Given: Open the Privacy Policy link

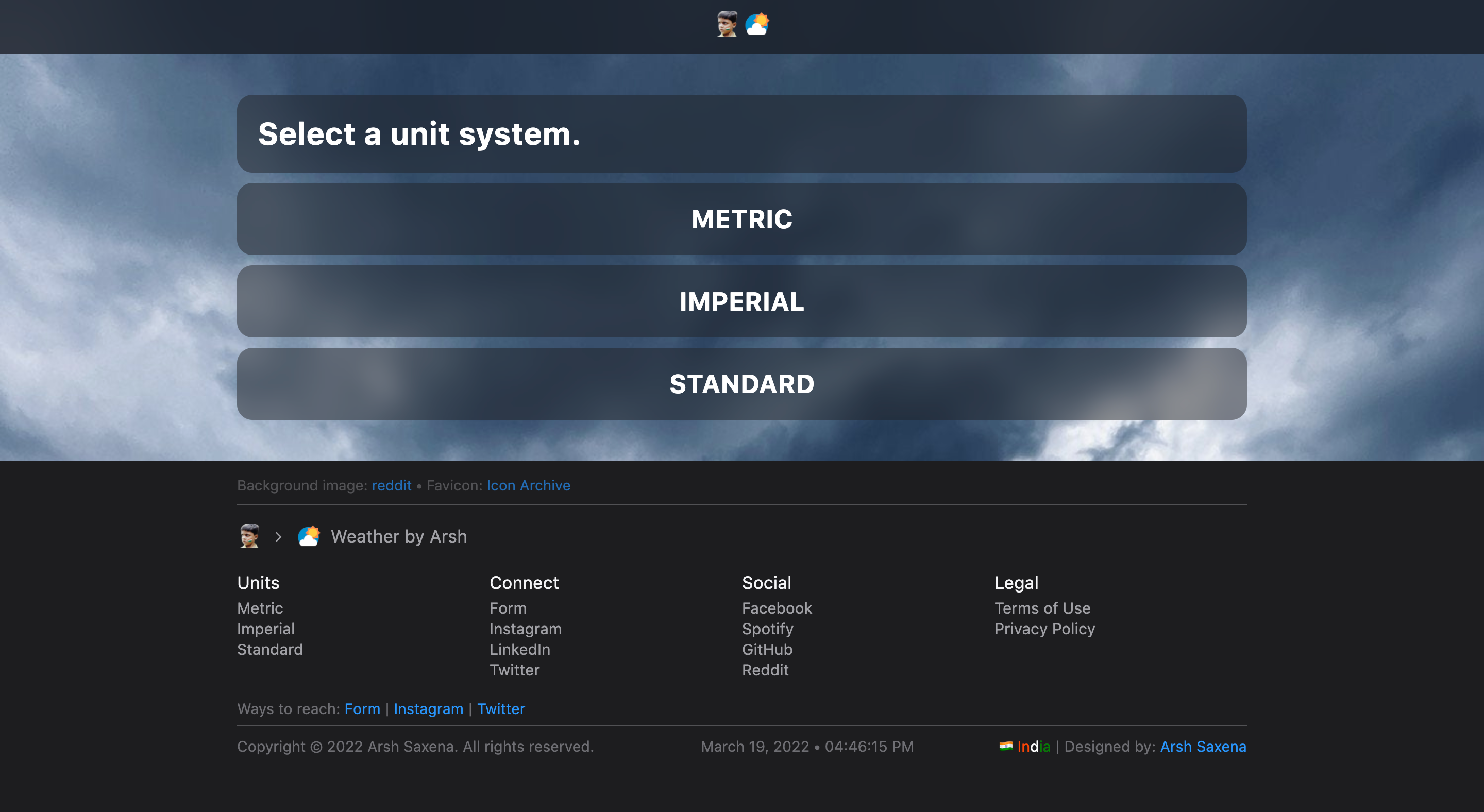Looking at the screenshot, I should 1044,629.
